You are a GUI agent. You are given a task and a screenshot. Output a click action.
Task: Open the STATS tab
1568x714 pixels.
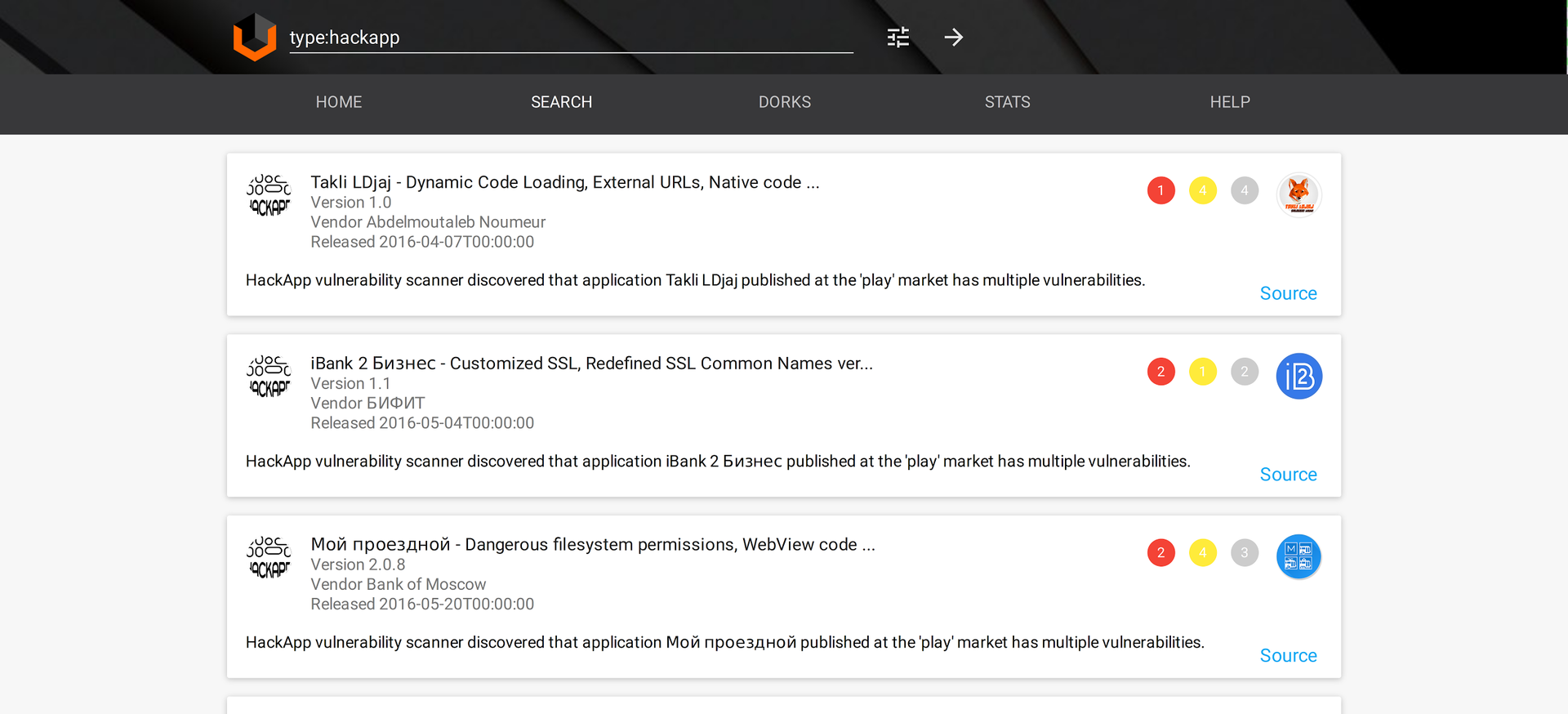coord(1007,102)
